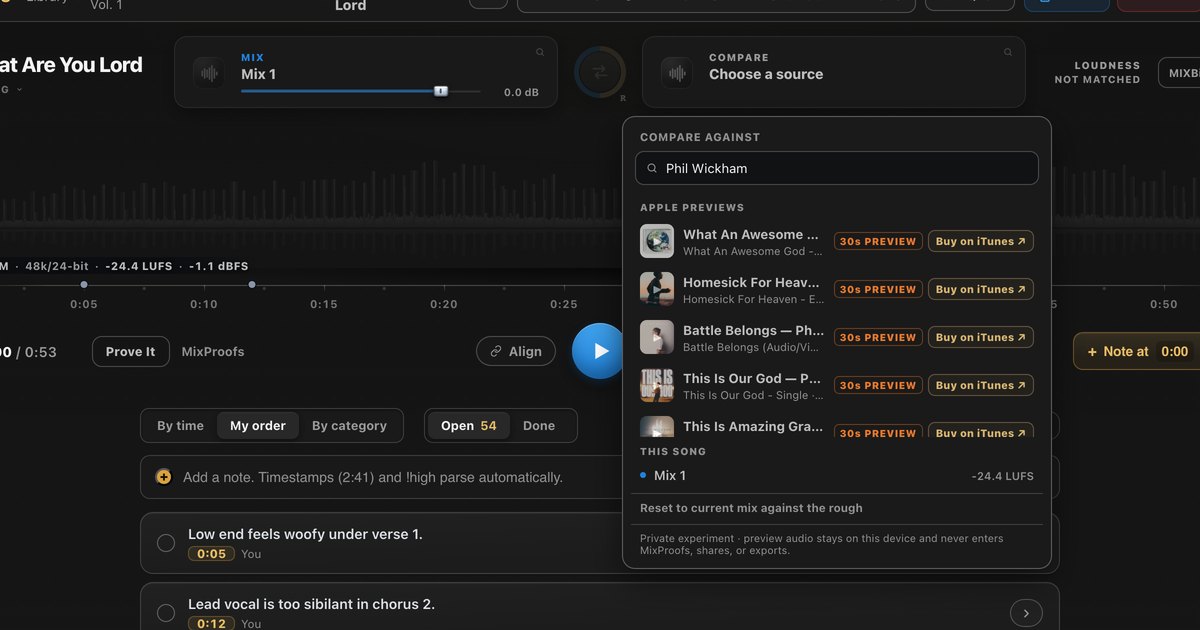The width and height of the screenshot is (1200, 630).
Task: Click the note marker dot at 0:12 on the timeline
Action: pyautogui.click(x=252, y=285)
